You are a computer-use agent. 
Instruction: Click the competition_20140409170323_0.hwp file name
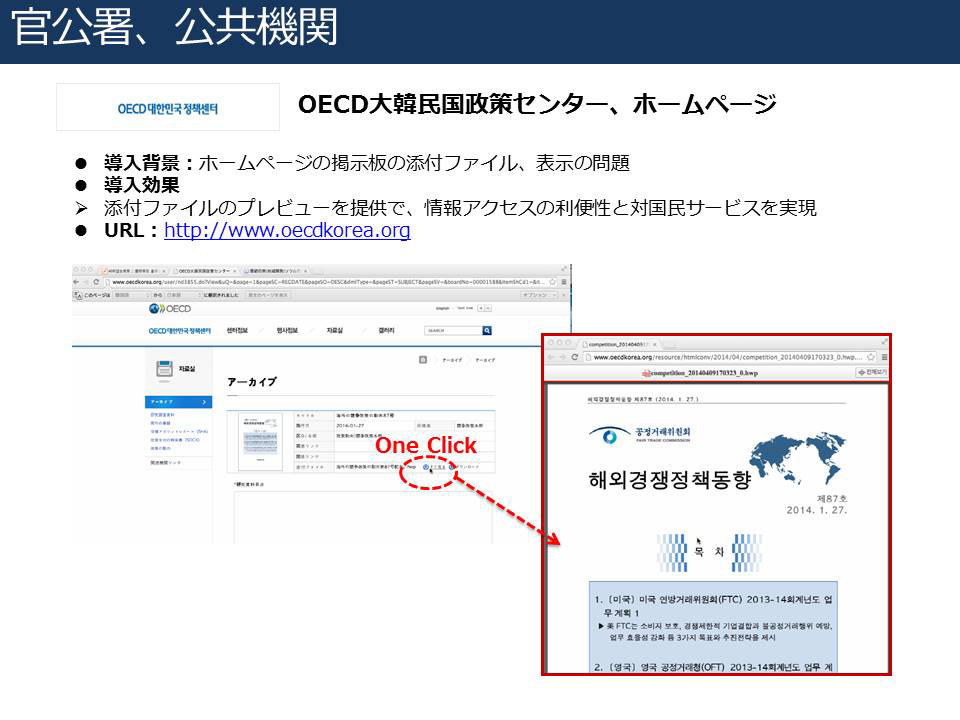(x=704, y=373)
